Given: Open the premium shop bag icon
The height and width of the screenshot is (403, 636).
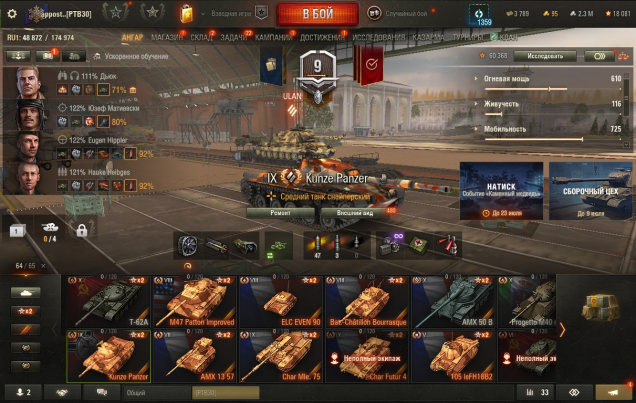Looking at the screenshot, I should pyautogui.click(x=186, y=14).
